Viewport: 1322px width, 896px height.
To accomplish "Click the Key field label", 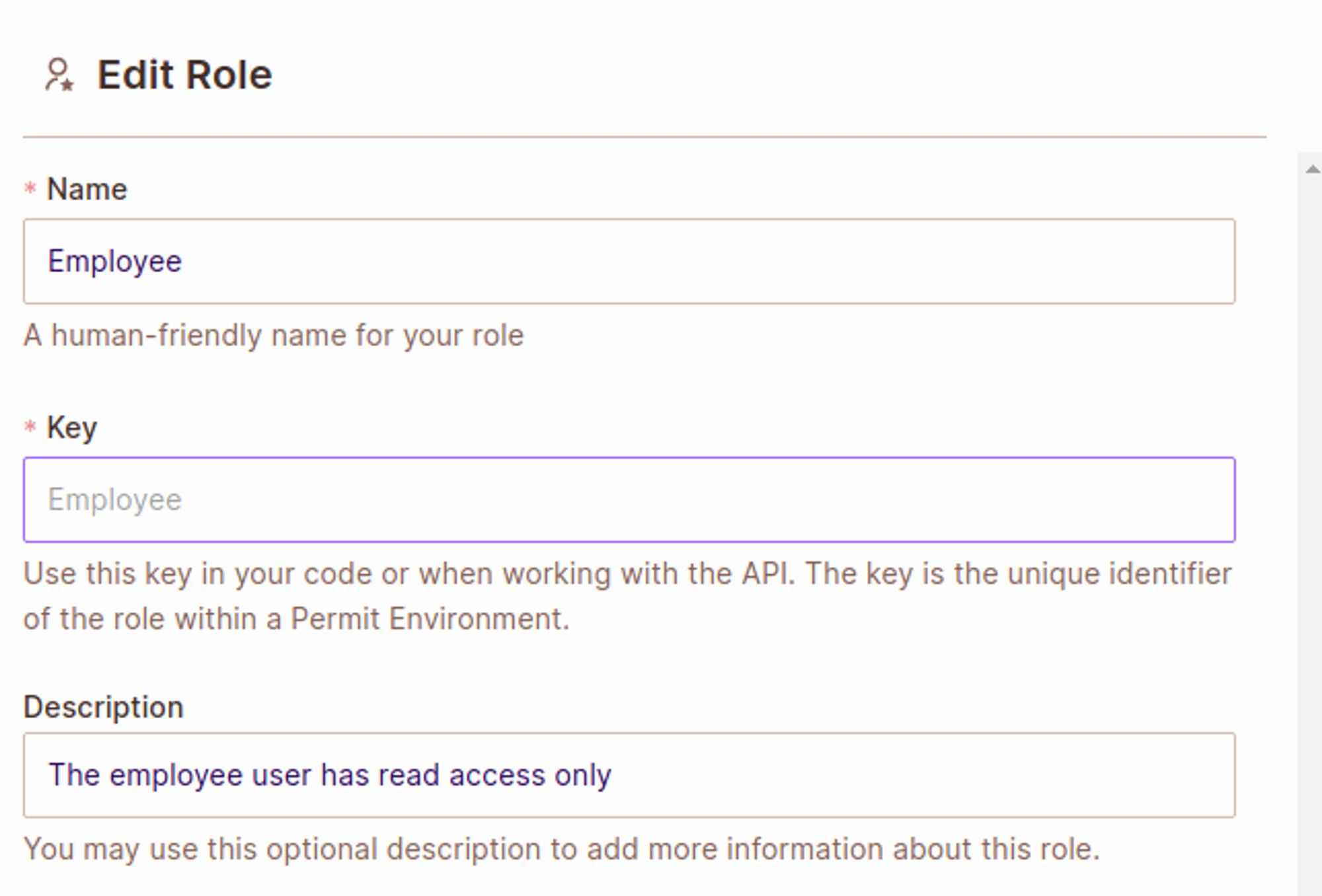I will click(71, 428).
